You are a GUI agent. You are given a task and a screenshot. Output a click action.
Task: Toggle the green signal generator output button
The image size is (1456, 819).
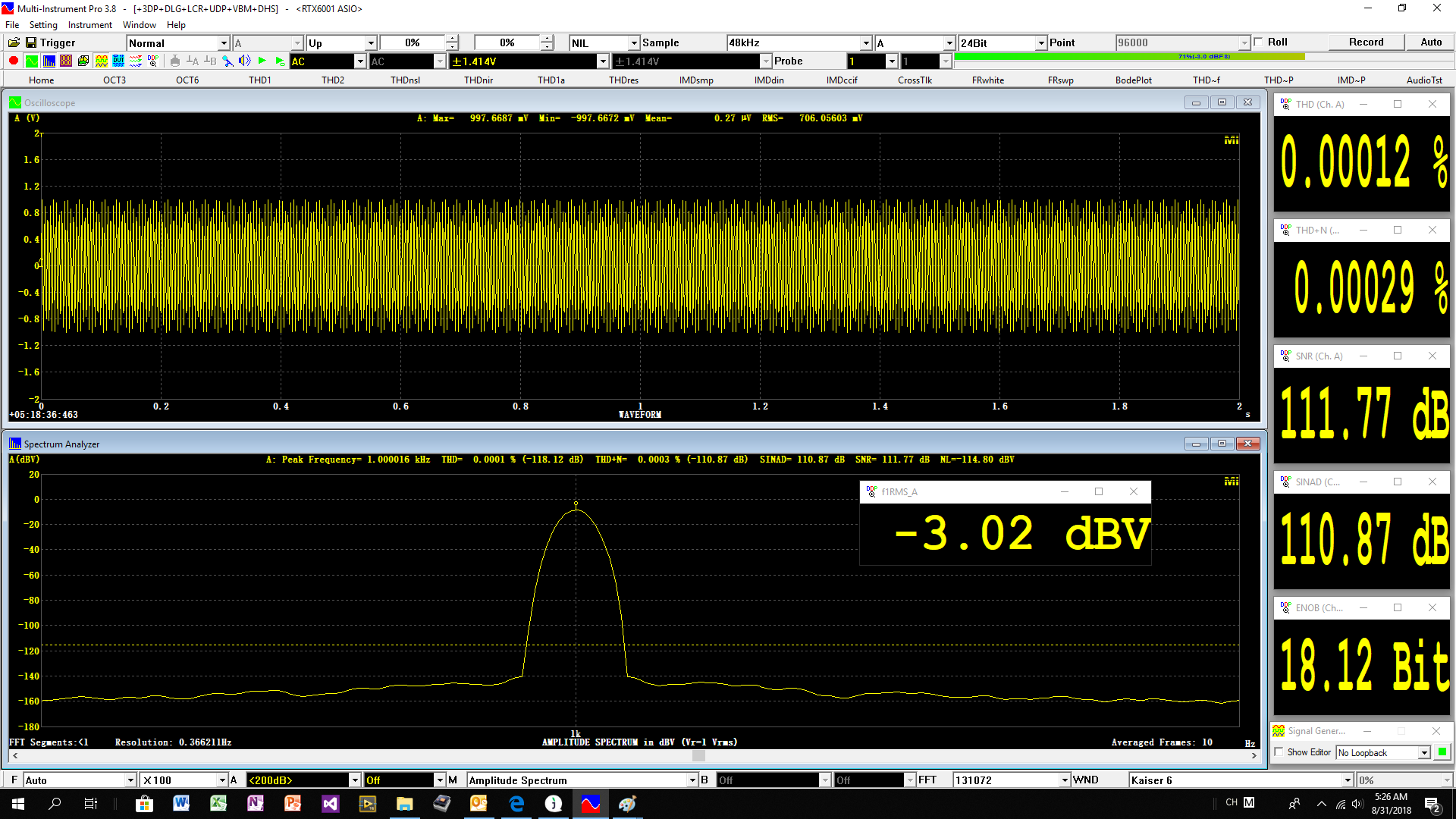tap(1442, 752)
